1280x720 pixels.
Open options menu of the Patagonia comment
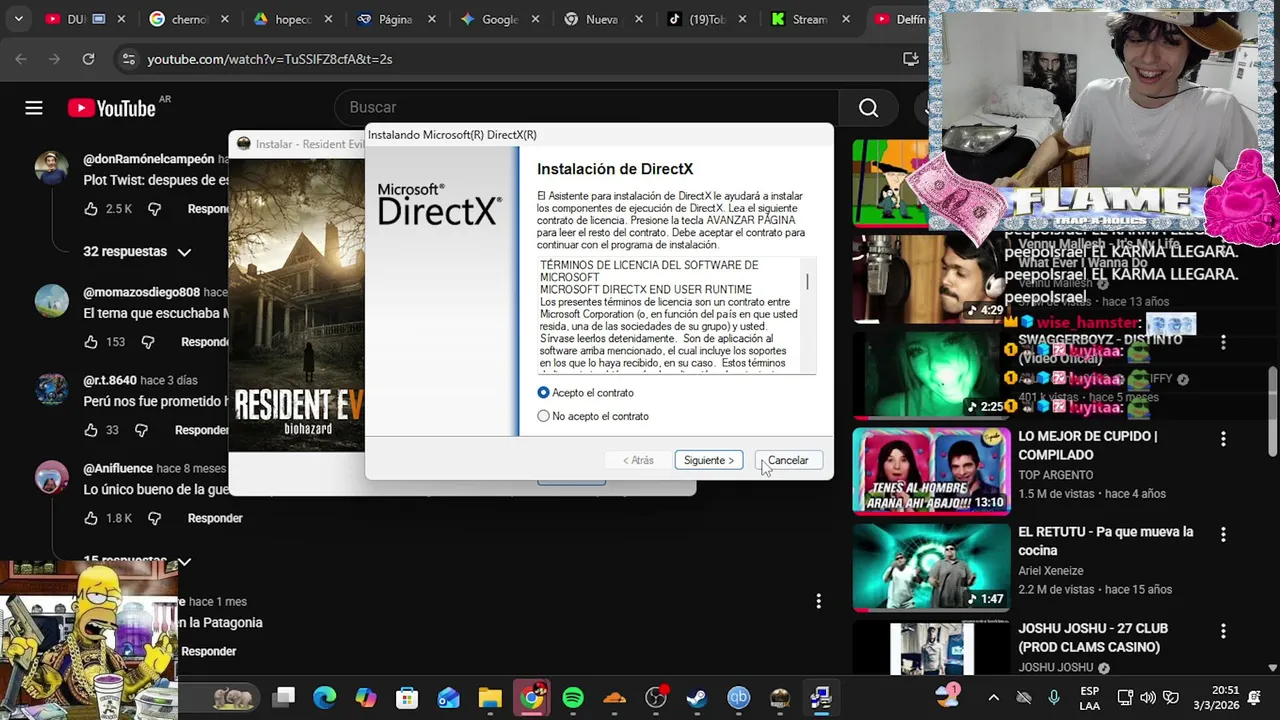click(818, 601)
